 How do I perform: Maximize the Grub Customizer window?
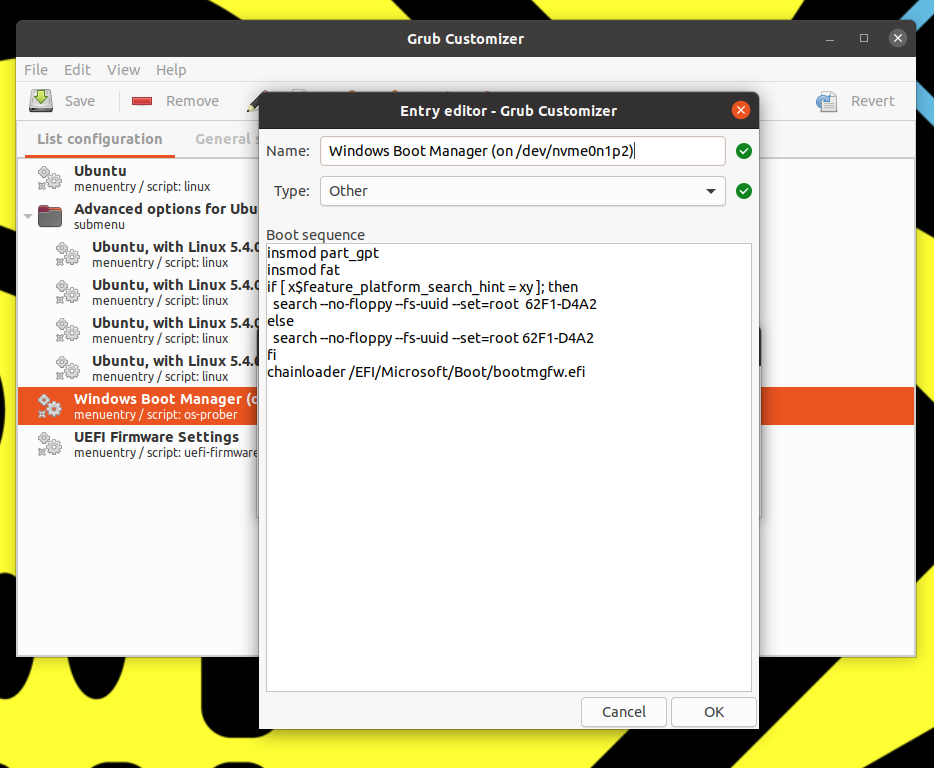pos(864,38)
